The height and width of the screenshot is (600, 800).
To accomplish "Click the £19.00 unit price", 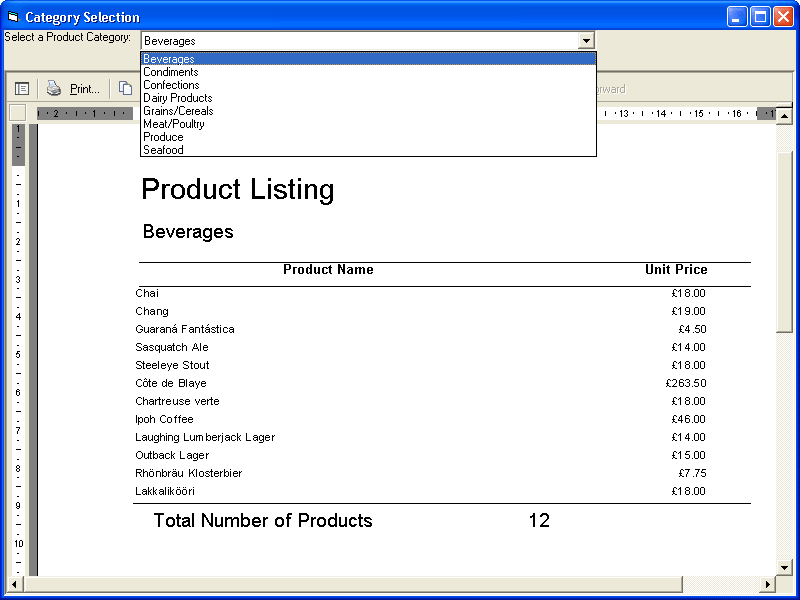I will (x=689, y=311).
